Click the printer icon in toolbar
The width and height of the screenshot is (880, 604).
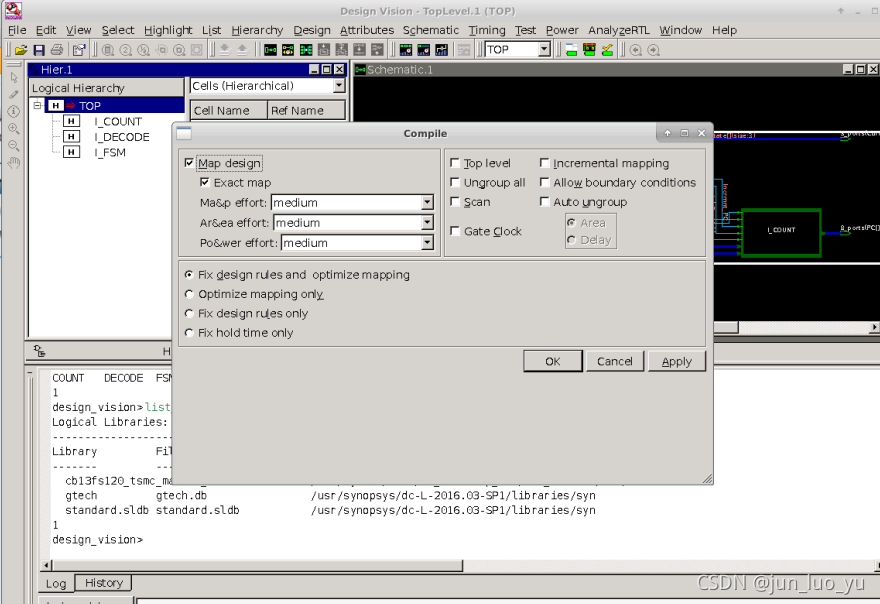coord(57,50)
